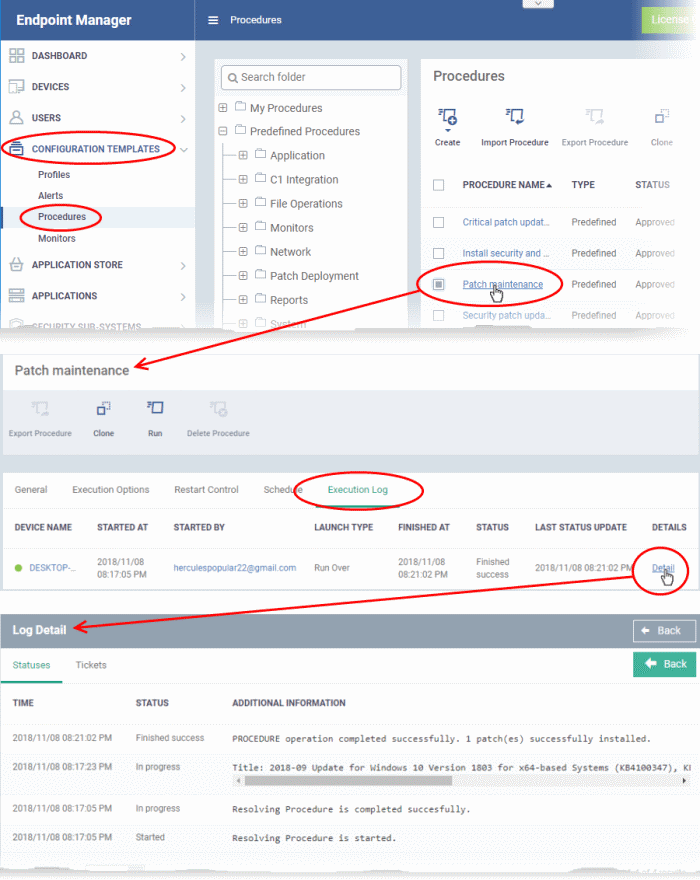Click the My Procedures folder icon

(x=240, y=106)
